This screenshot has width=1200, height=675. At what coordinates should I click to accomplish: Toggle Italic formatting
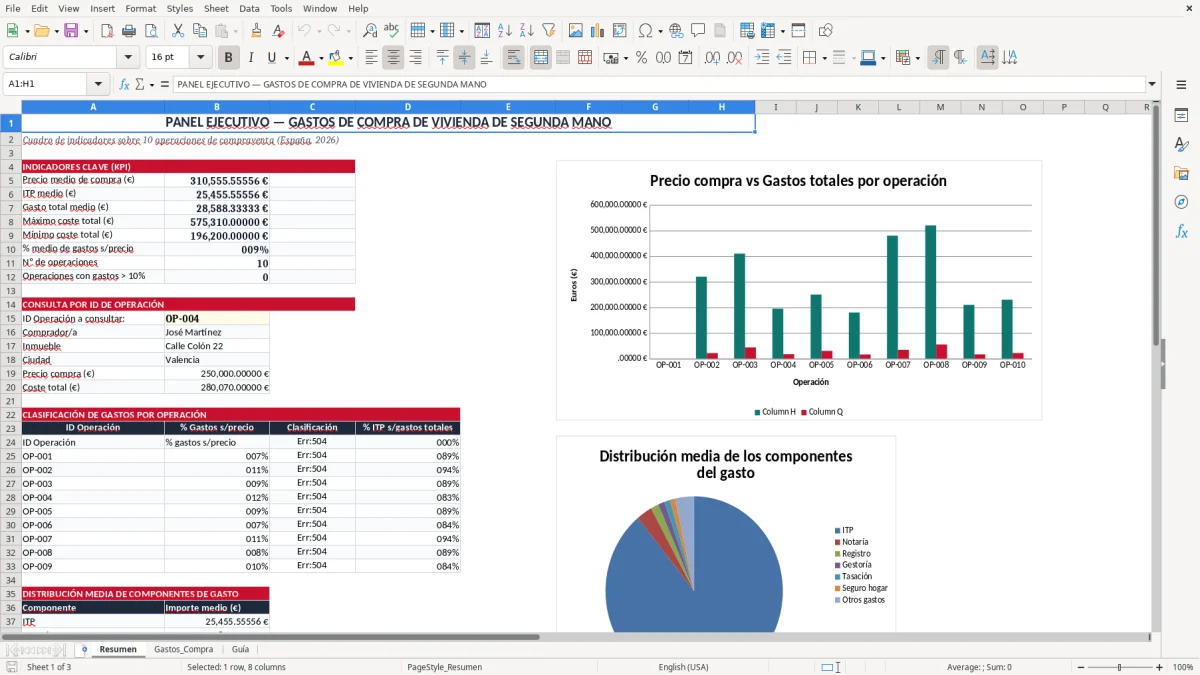250,58
